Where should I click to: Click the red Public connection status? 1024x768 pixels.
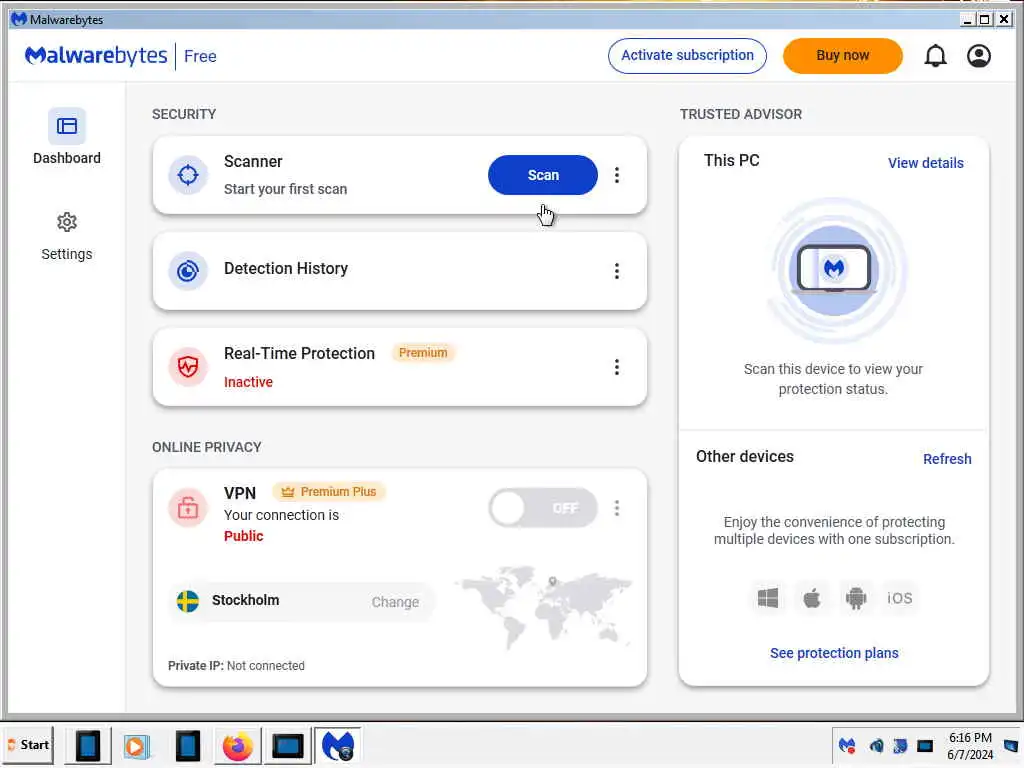click(244, 536)
